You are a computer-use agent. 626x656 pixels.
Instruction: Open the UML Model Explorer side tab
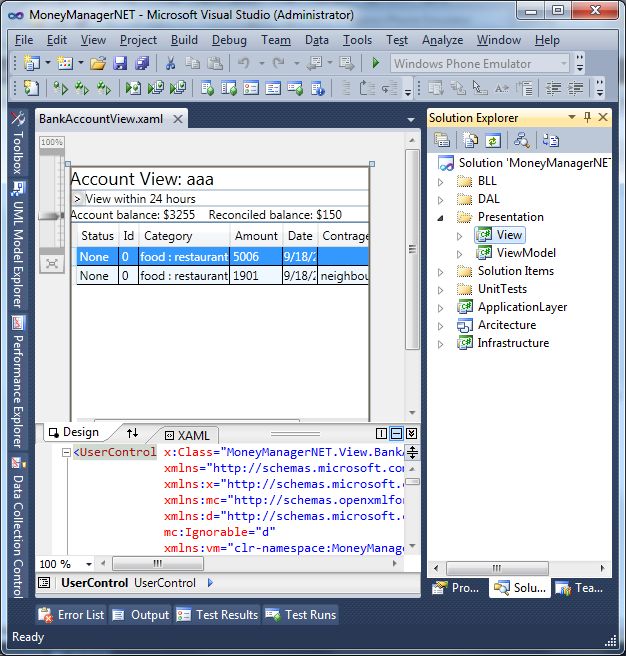point(18,245)
